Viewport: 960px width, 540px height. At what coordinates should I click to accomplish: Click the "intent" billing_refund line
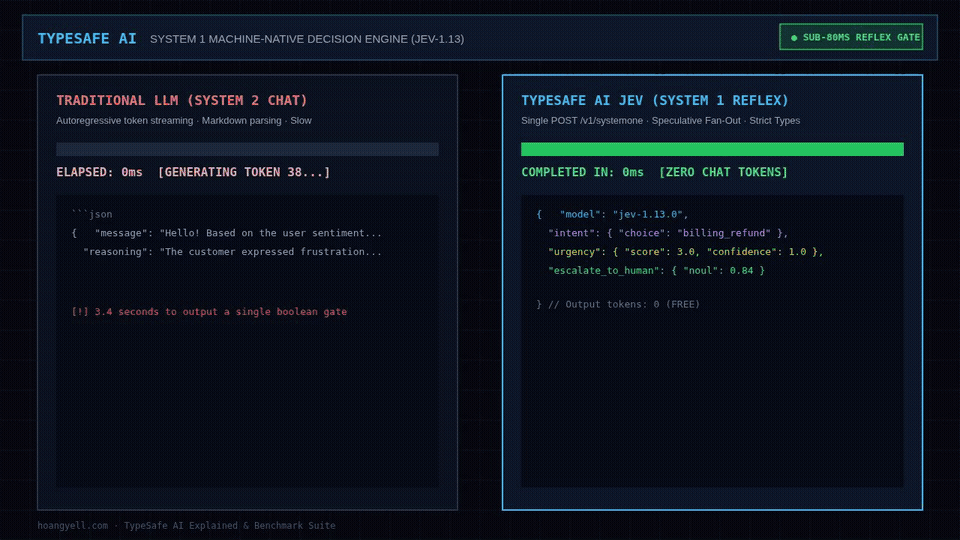coord(668,233)
